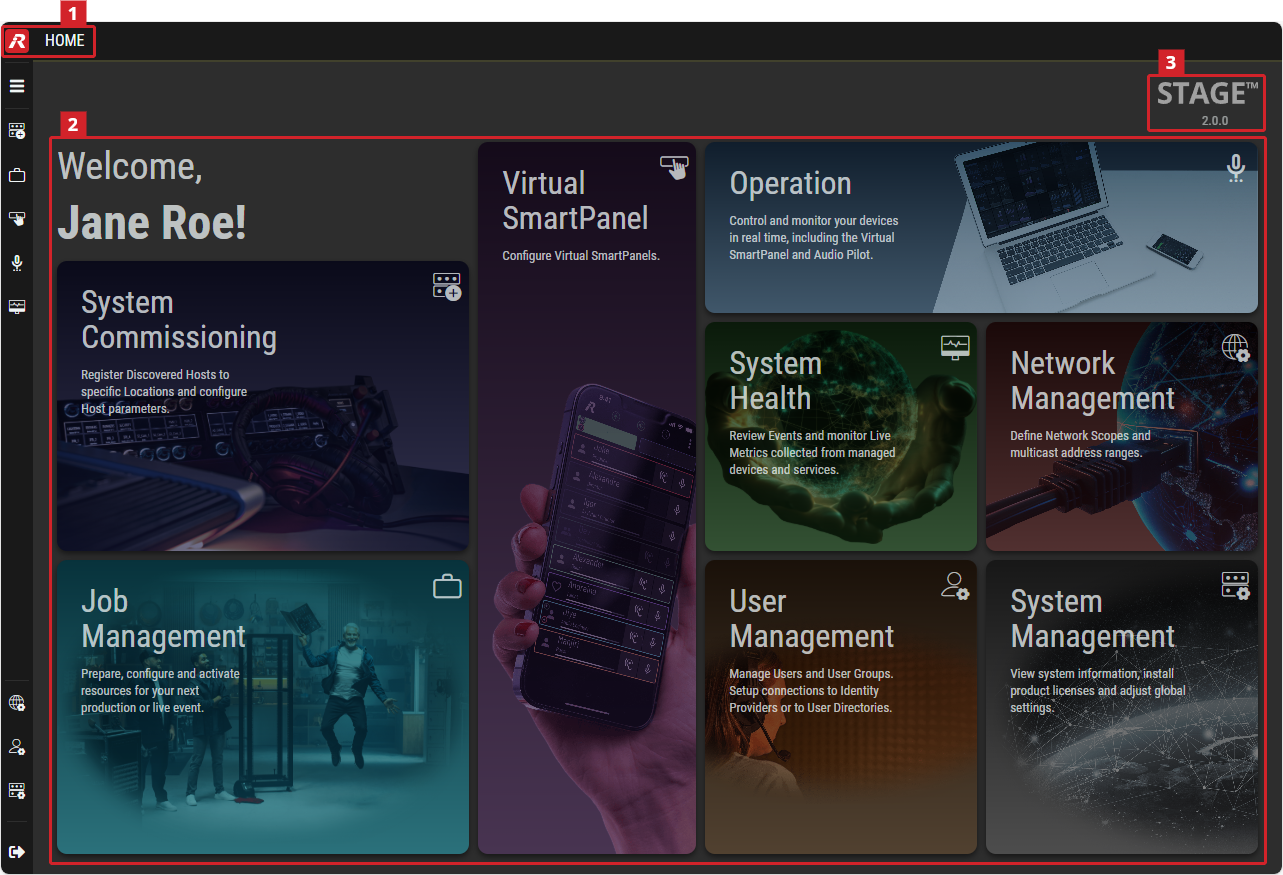
Task: Open Network Management globe sidebar icon
Action: [x=17, y=703]
